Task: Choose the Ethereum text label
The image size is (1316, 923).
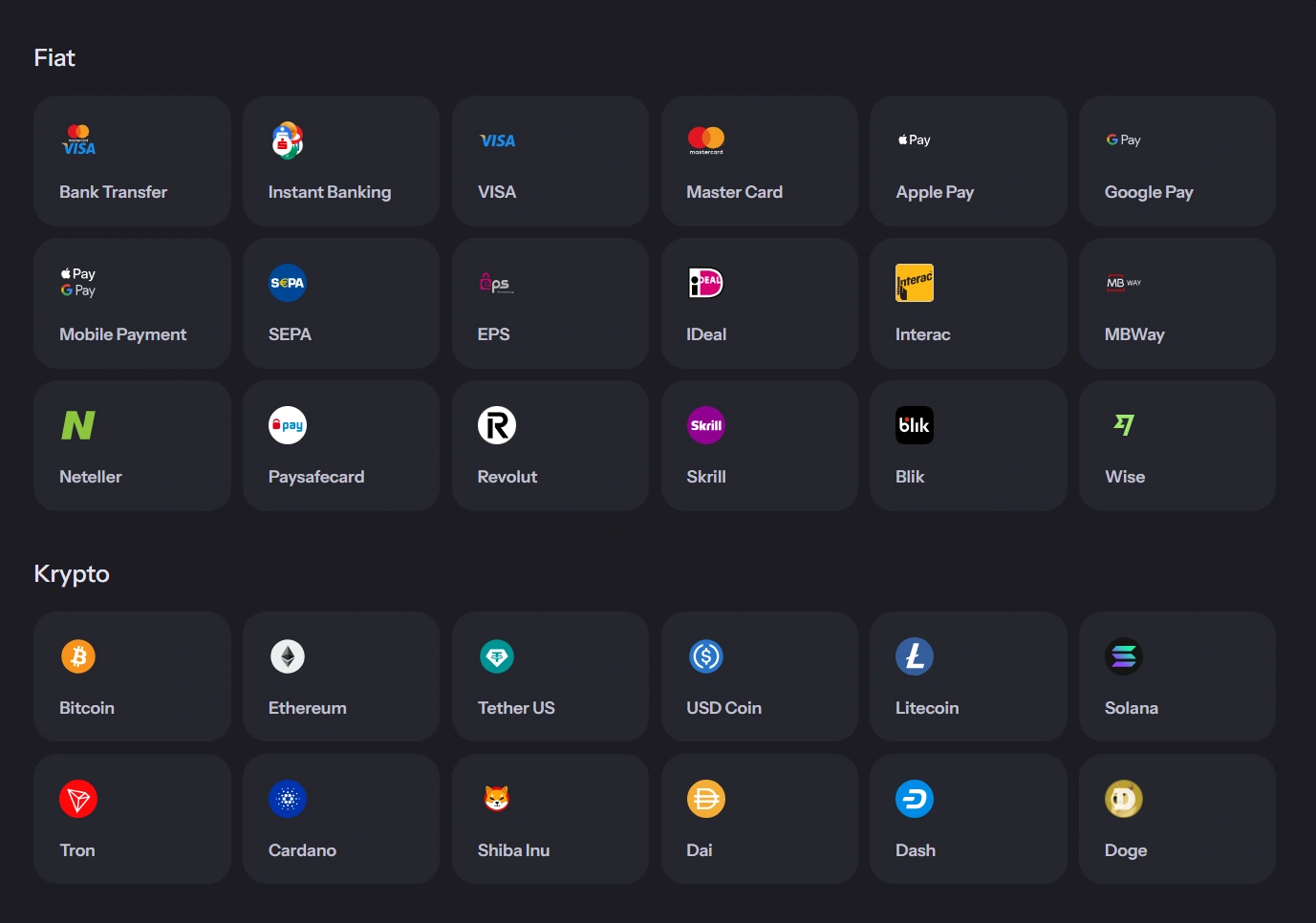Action: (x=308, y=708)
